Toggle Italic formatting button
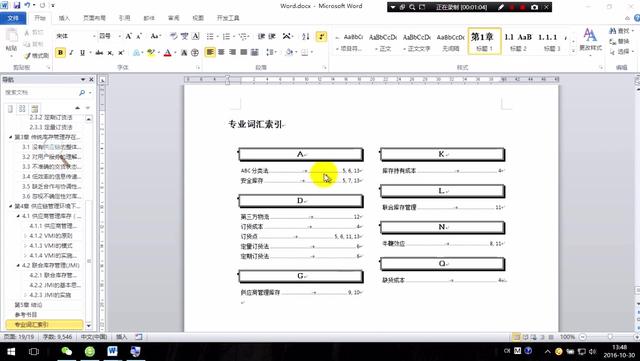The width and height of the screenshot is (640, 361). click(x=71, y=53)
